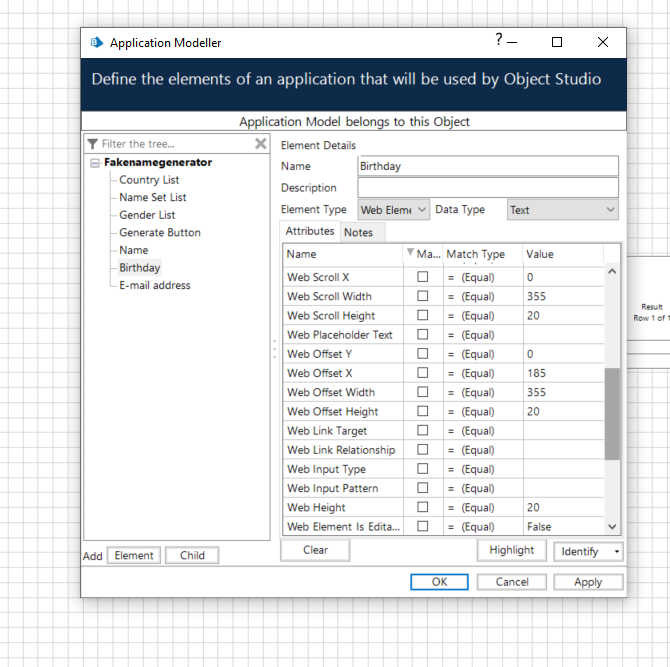Collapse the Fakenamegenerator tree node
The image size is (670, 667).
point(94,162)
